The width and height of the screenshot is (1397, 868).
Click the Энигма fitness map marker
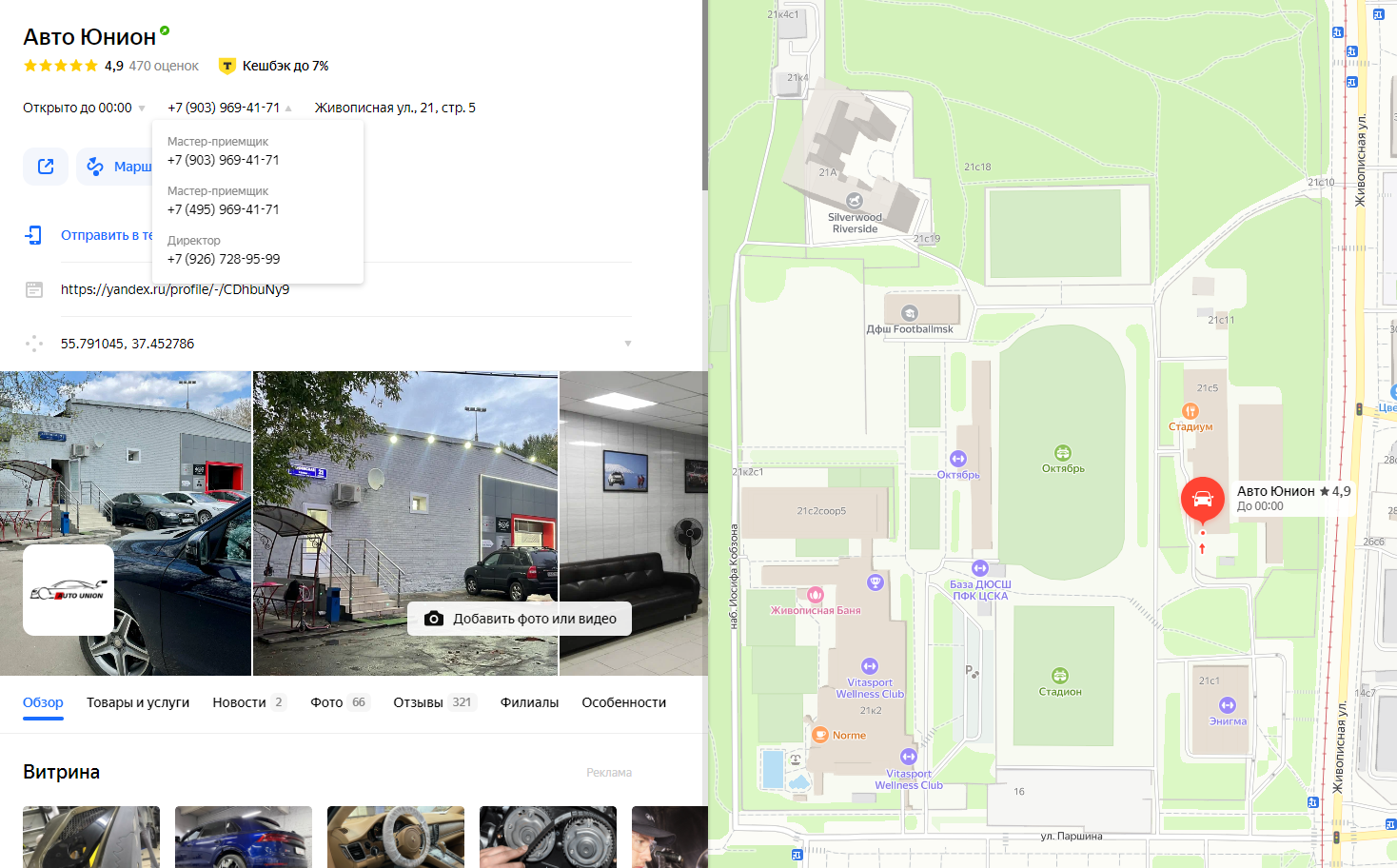click(x=1227, y=705)
